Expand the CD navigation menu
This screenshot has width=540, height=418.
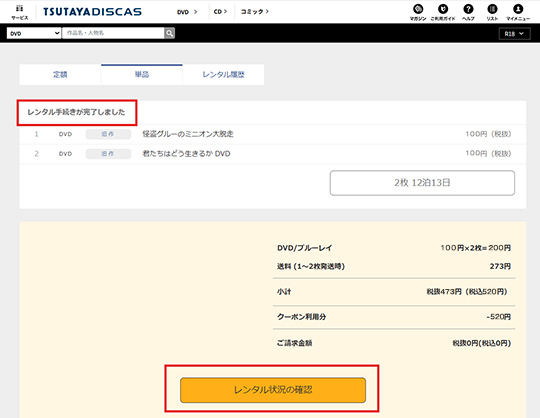[220, 12]
